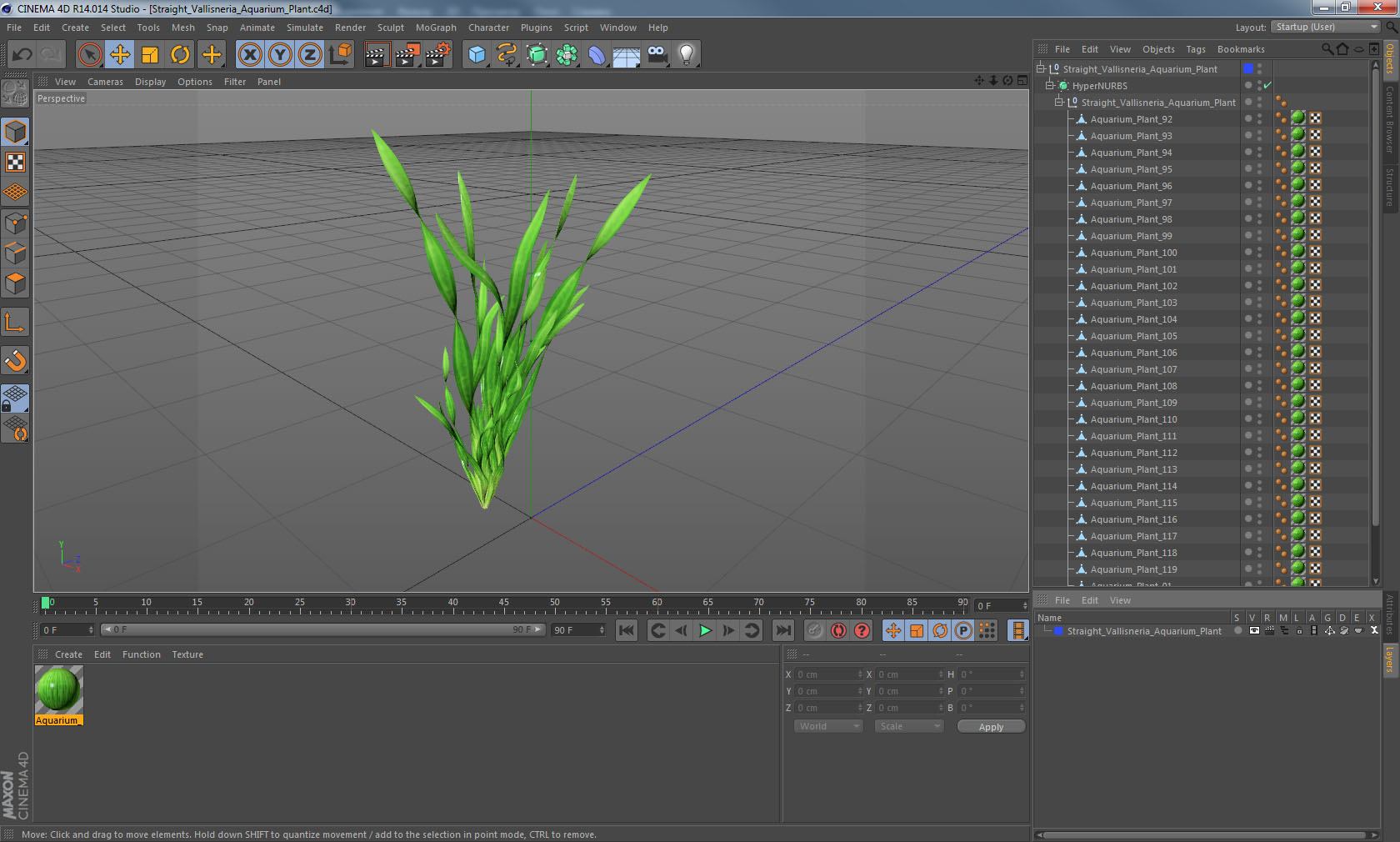The width and height of the screenshot is (1400, 842).
Task: Render active view icon
Action: 377,55
